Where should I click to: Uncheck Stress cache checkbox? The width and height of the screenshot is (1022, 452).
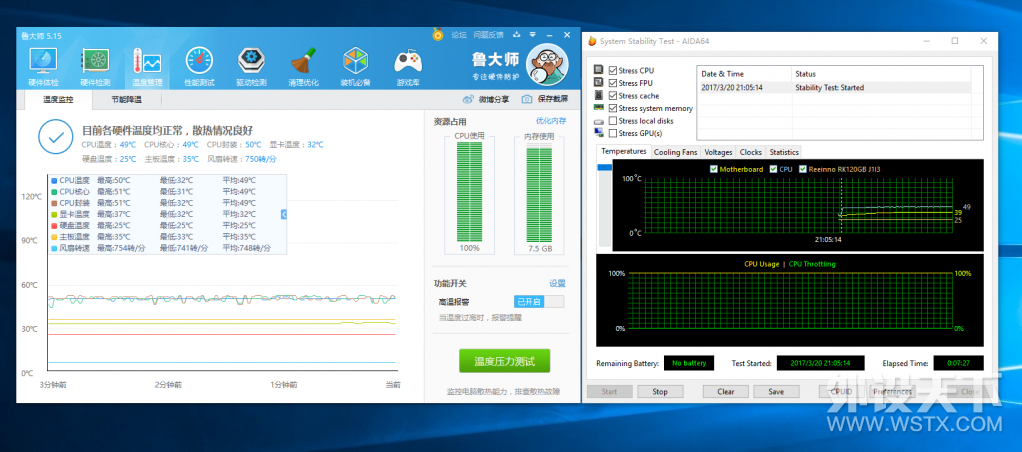613,96
